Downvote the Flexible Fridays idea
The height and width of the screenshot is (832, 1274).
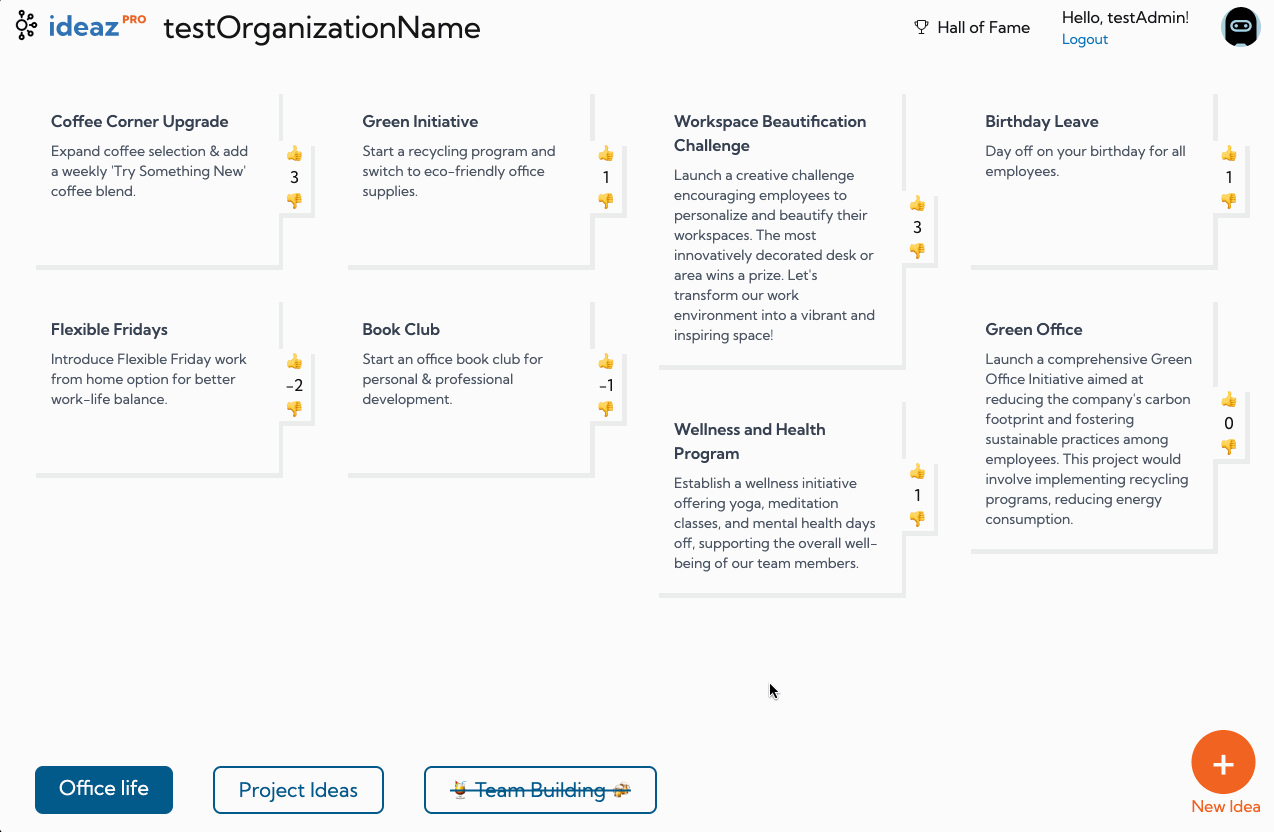click(x=294, y=409)
